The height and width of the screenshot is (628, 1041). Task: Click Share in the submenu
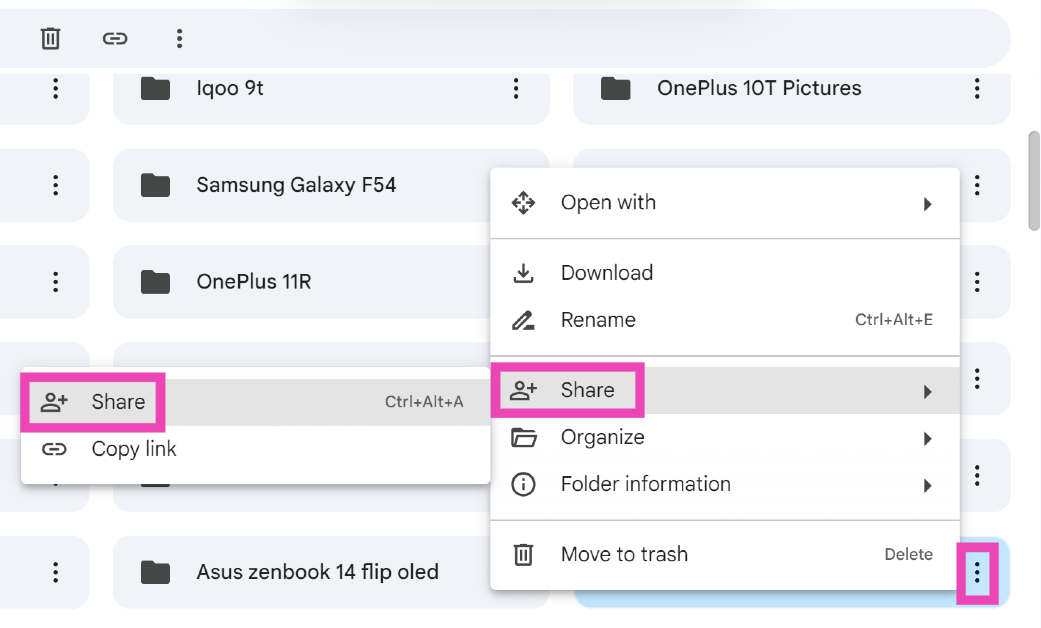tap(118, 402)
